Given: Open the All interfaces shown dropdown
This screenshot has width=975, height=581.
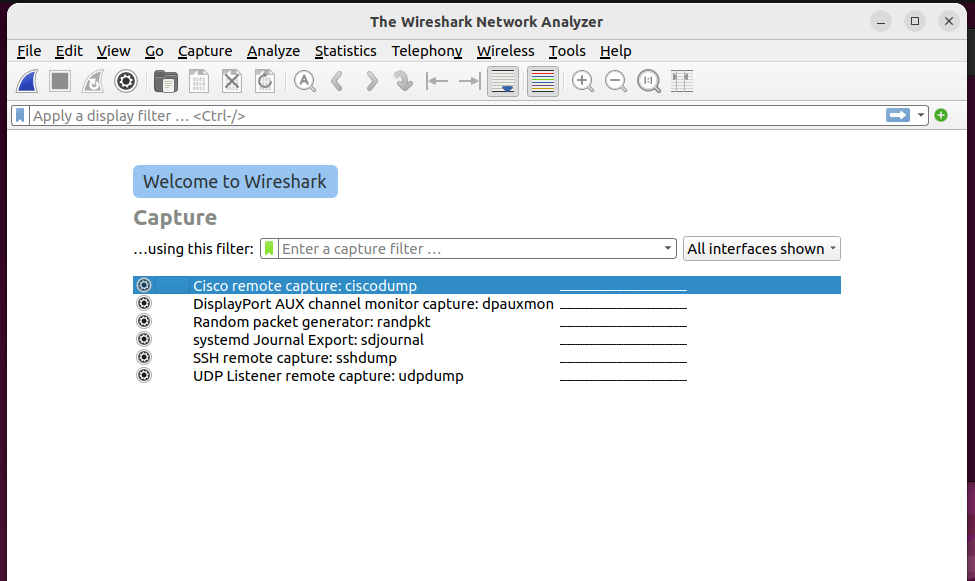Looking at the screenshot, I should coord(762,249).
